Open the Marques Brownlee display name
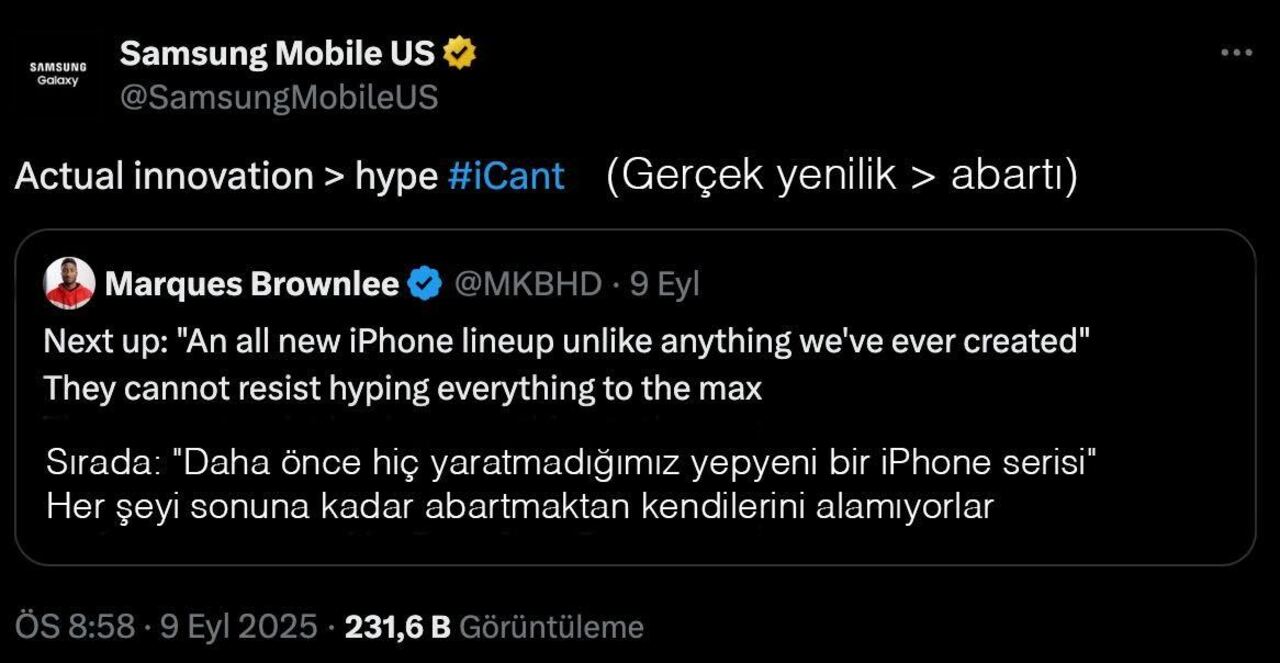 pos(252,285)
